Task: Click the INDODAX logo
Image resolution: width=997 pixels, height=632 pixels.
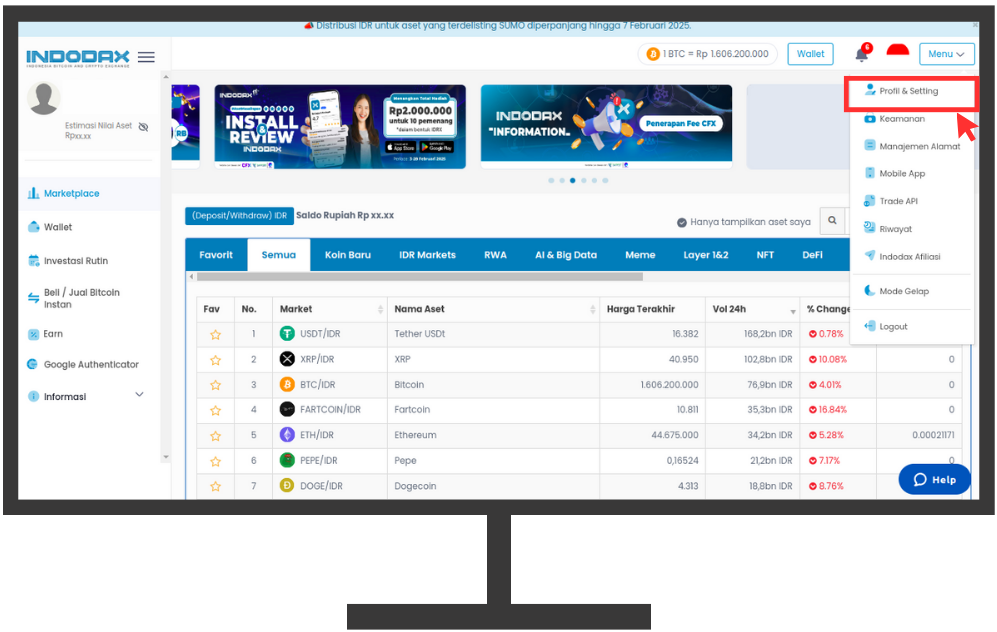Action: coord(78,58)
